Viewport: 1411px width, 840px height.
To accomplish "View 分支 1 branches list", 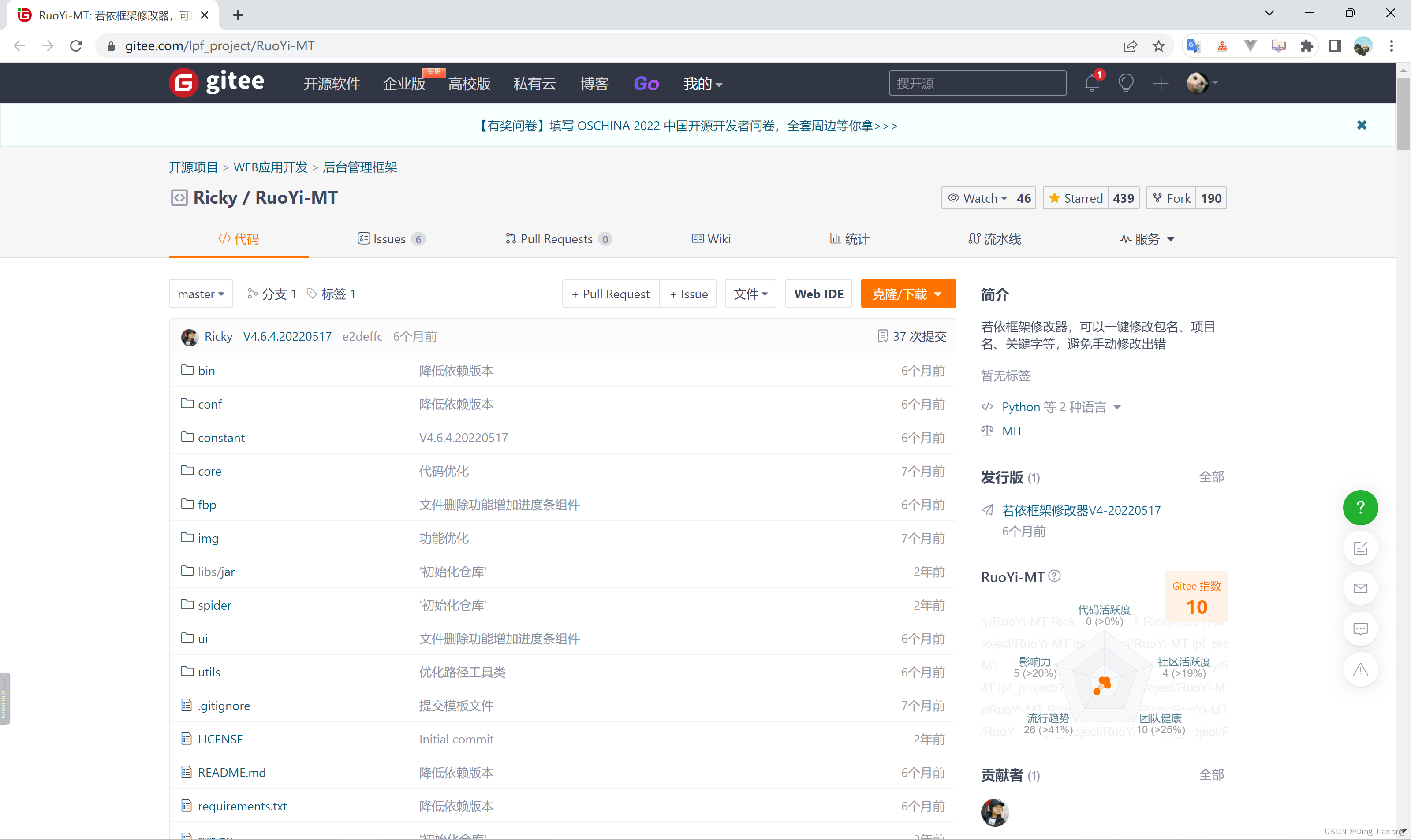I will click(272, 294).
